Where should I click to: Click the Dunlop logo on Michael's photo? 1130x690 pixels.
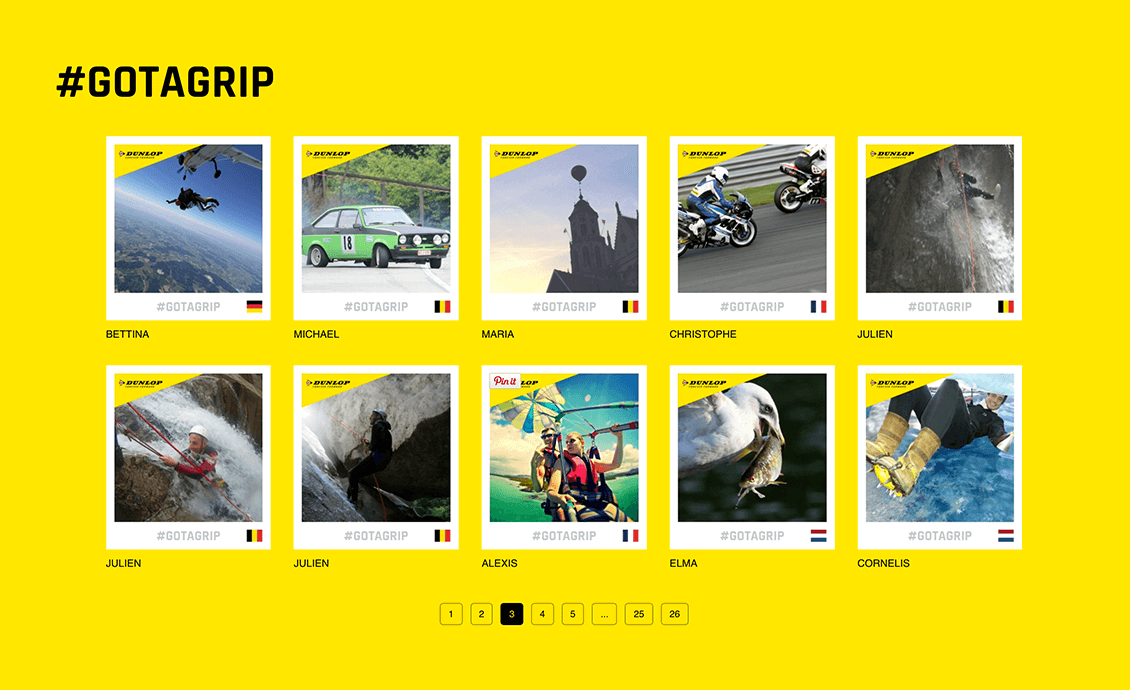tap(329, 154)
